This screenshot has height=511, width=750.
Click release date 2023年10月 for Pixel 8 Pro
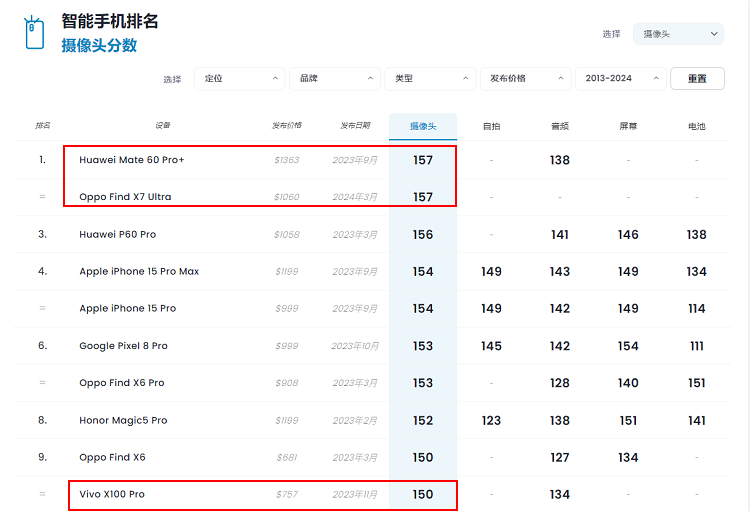coord(355,345)
